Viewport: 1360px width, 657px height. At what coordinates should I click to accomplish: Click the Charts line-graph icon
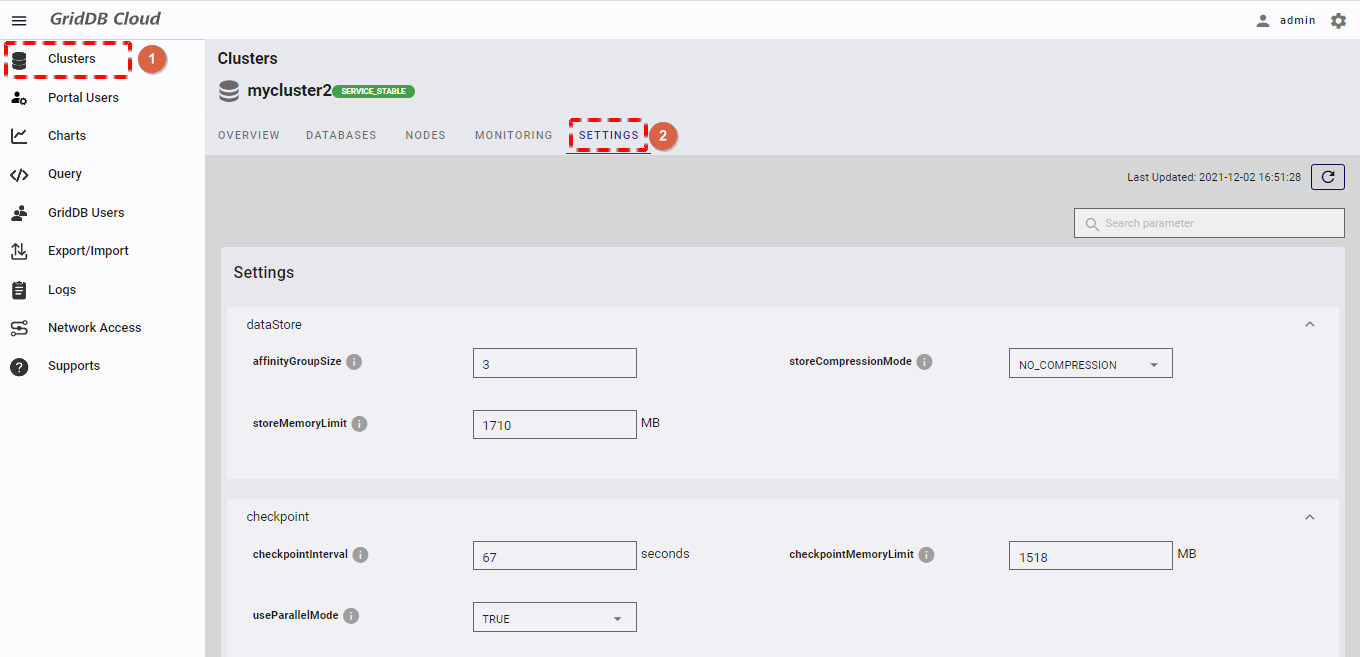pyautogui.click(x=19, y=136)
